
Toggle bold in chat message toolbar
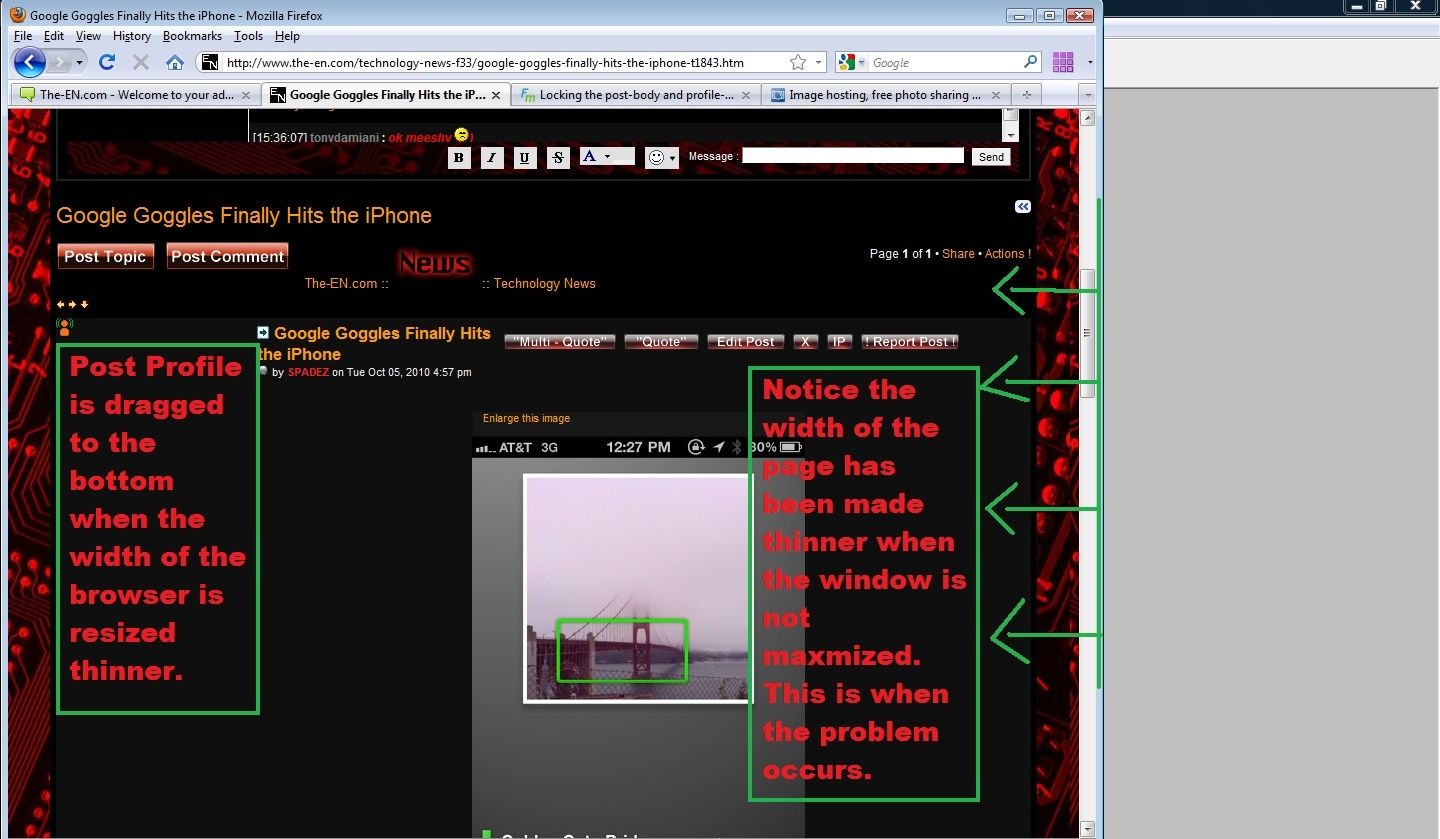[459, 157]
